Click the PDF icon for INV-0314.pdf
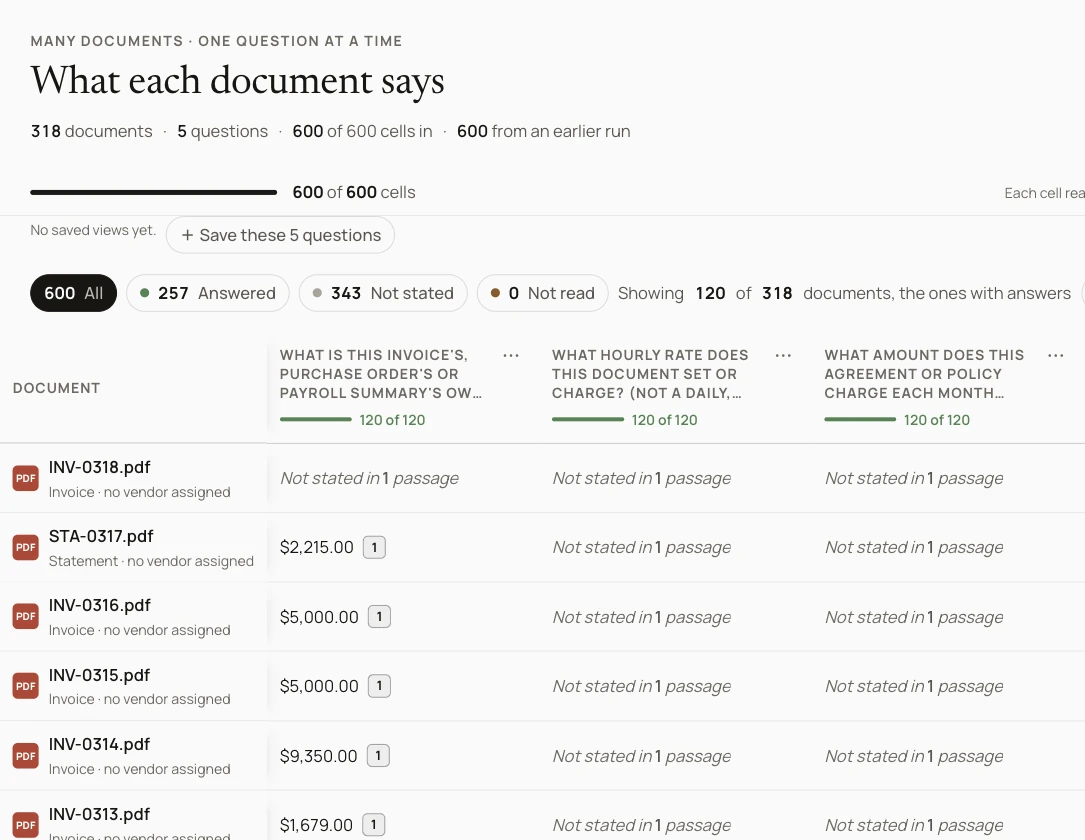The height and width of the screenshot is (840, 1085). [26, 756]
